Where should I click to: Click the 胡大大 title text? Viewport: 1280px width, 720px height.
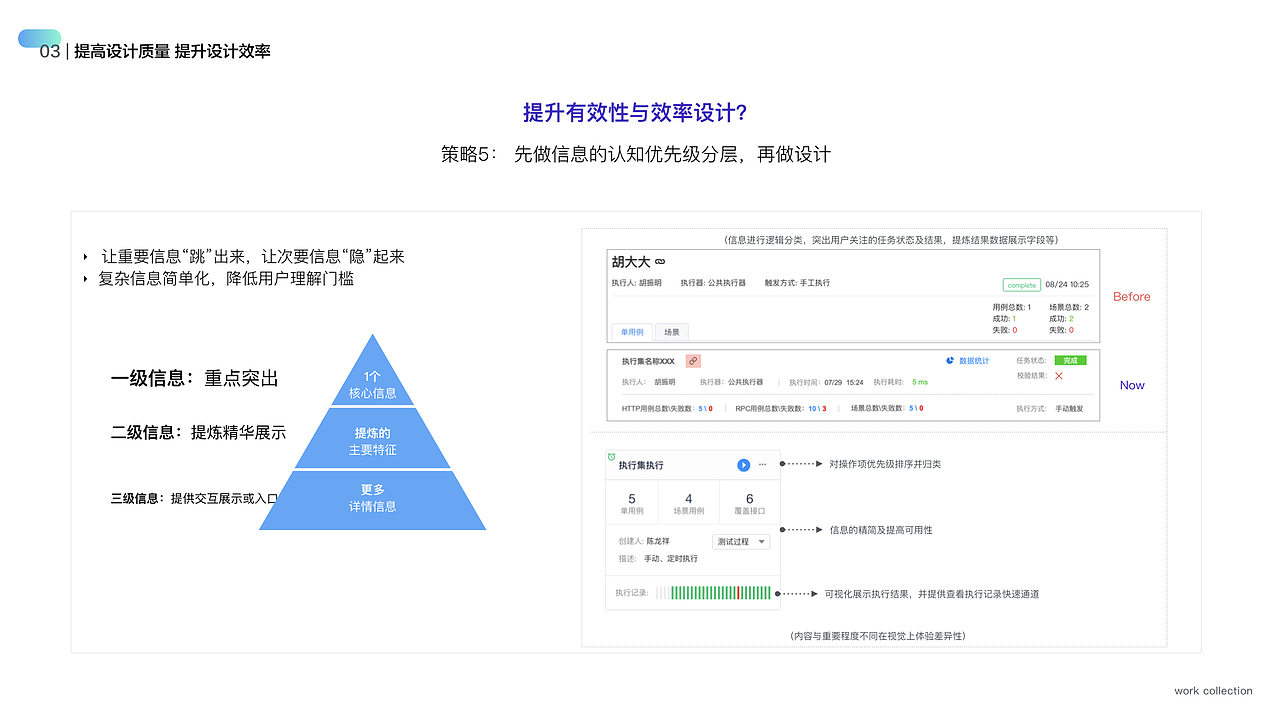point(631,262)
